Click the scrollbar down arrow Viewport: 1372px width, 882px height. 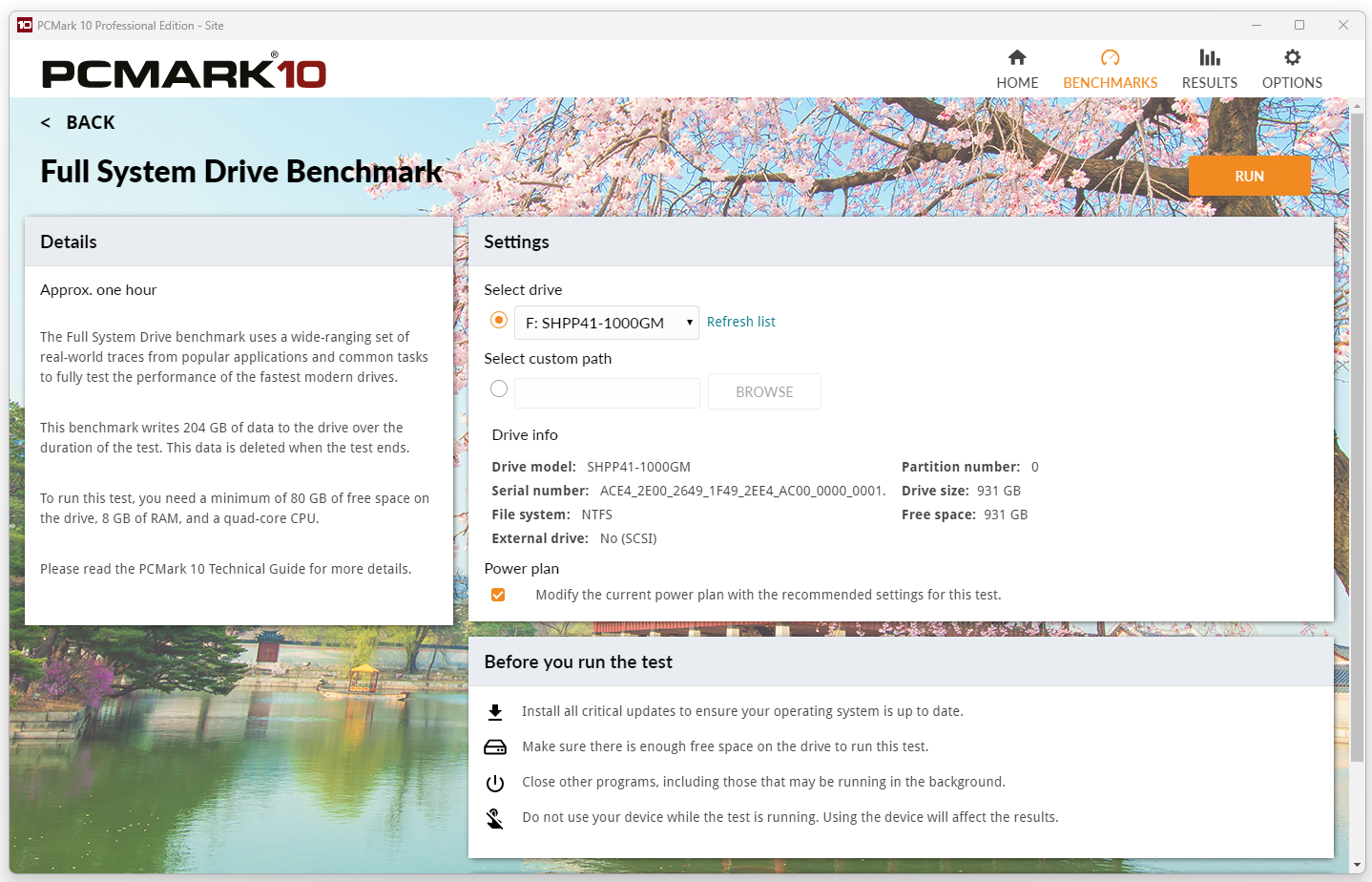coord(1357,866)
